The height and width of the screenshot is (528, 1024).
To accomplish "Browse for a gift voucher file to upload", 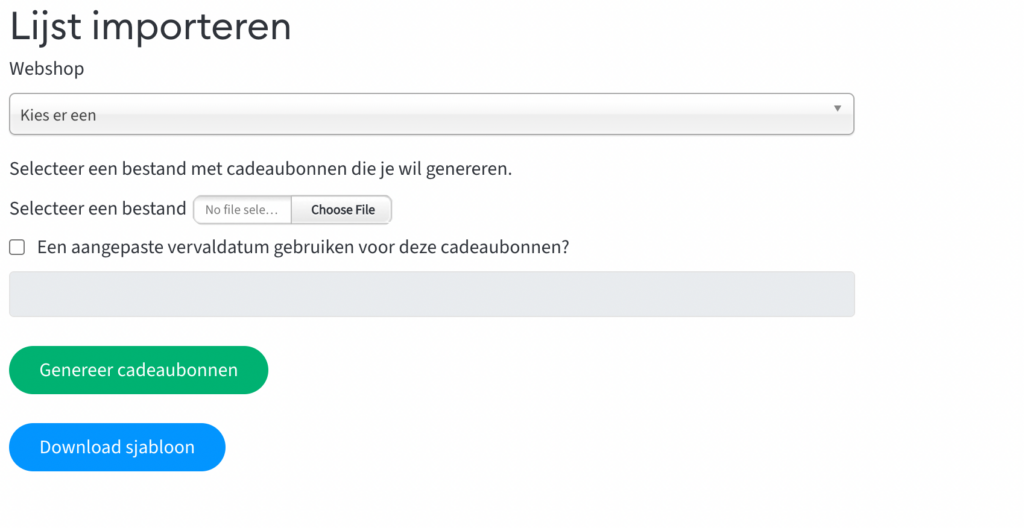I will click(x=342, y=210).
